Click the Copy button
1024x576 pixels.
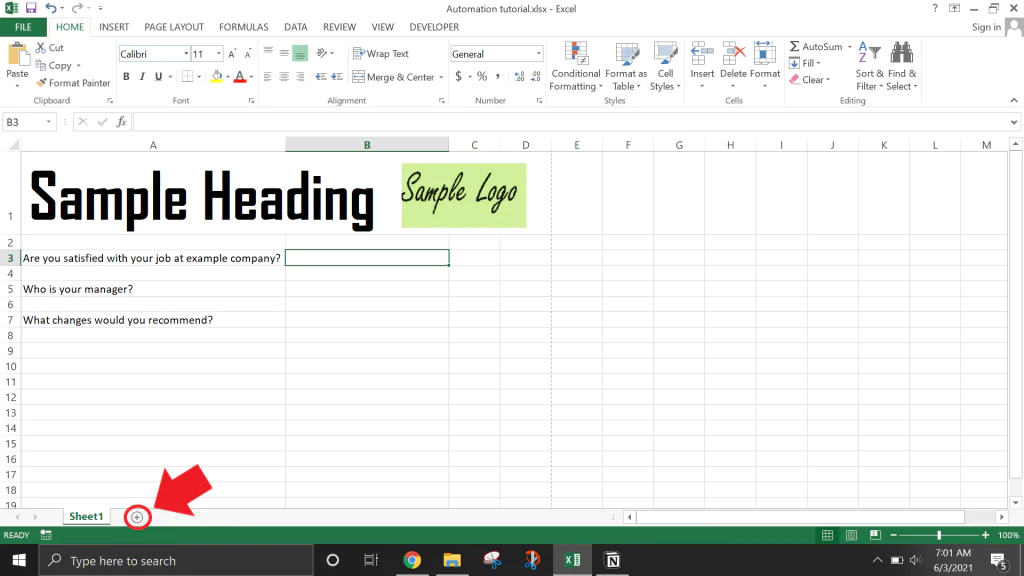coord(54,65)
